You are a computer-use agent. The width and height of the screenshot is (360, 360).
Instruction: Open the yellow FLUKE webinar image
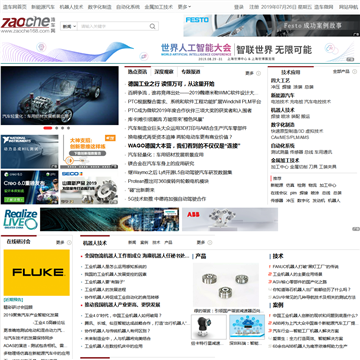point(37,273)
